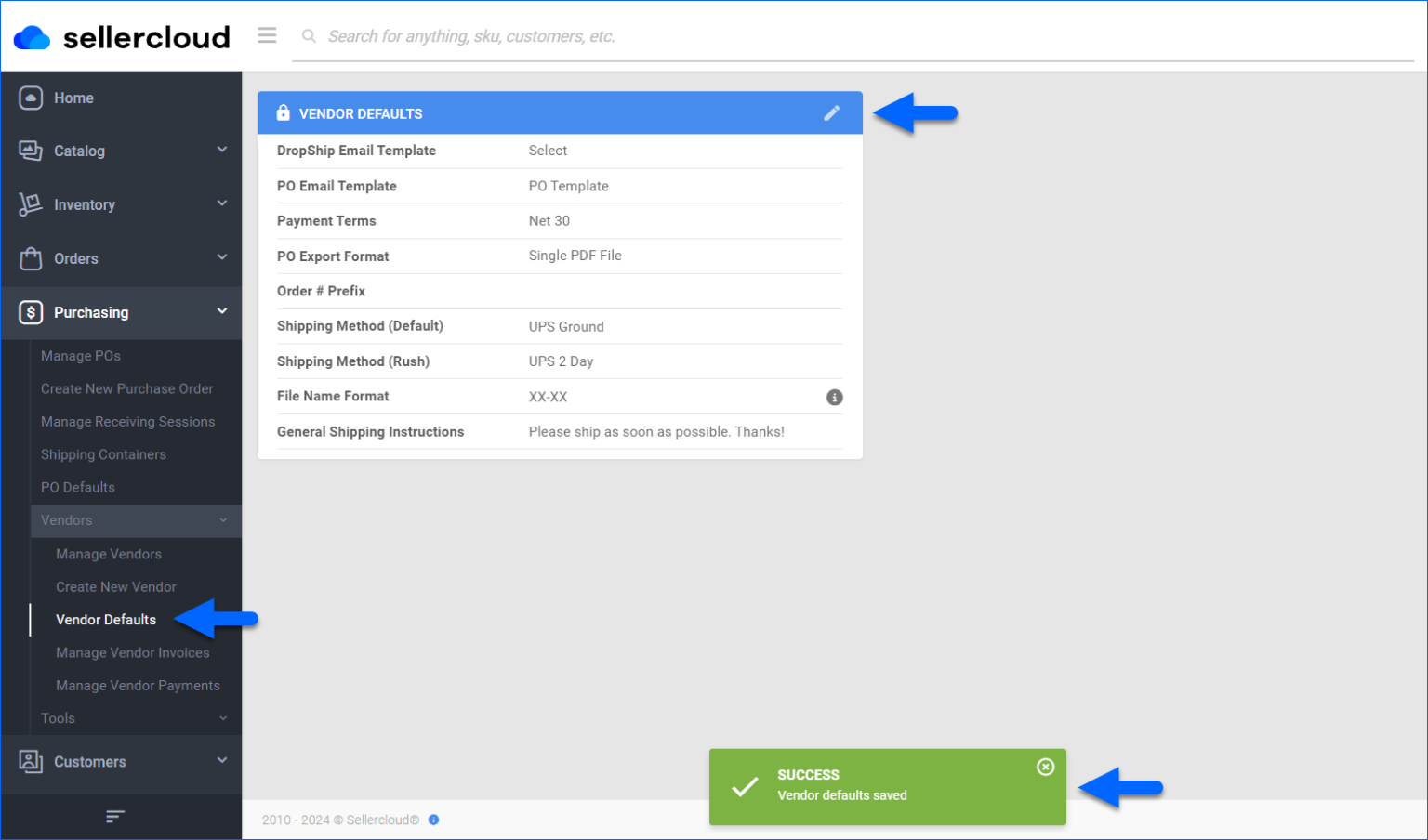Click the Orders bag icon in the sidebar
1428x840 pixels.
(31, 258)
